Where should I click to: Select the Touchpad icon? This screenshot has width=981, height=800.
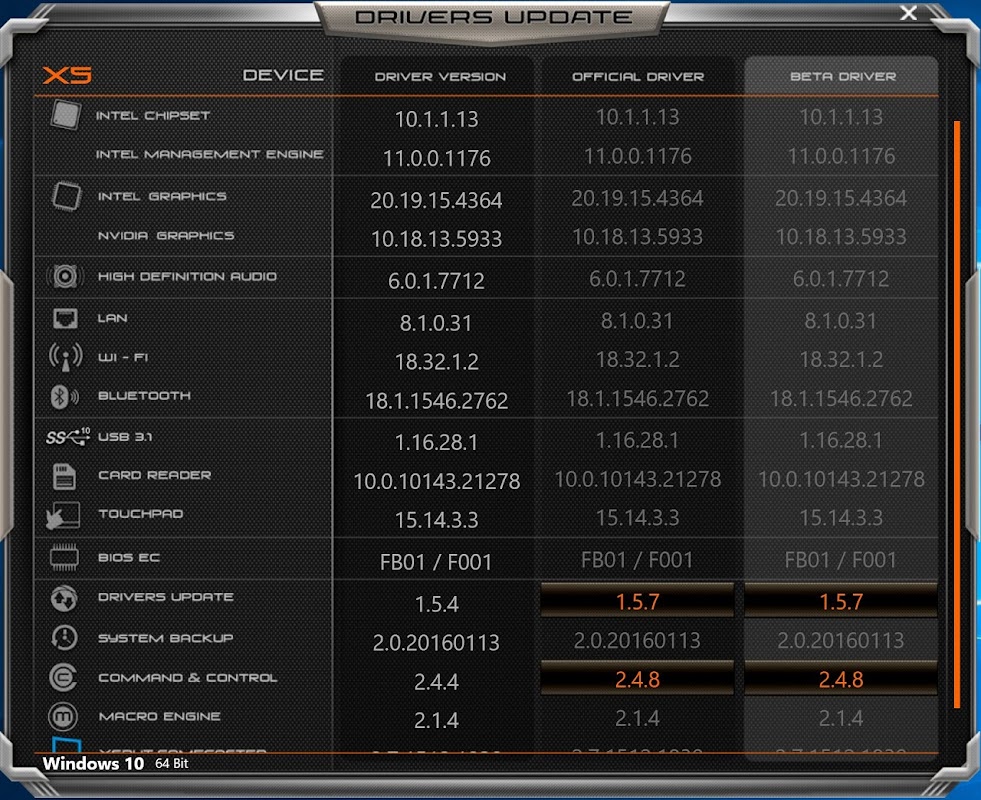(63, 515)
